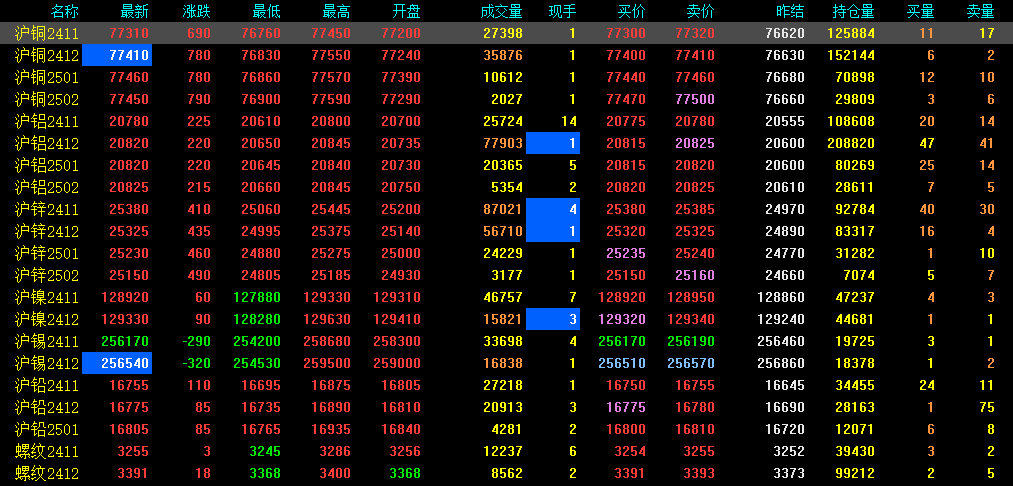Click highlighted 现手 value of 沪镍2412

click(553, 319)
